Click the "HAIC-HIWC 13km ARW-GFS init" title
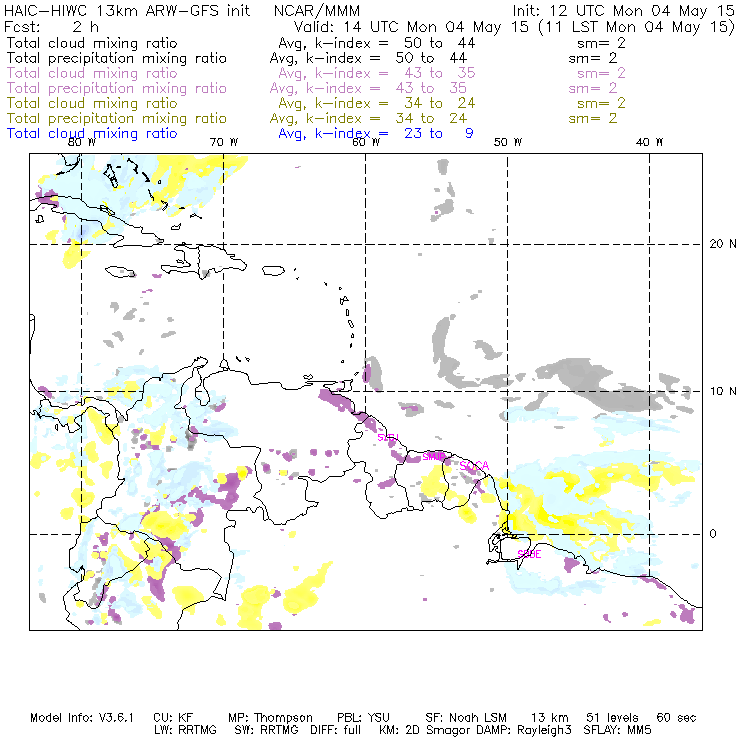This screenshot has height=740, width=740. click(x=127, y=11)
